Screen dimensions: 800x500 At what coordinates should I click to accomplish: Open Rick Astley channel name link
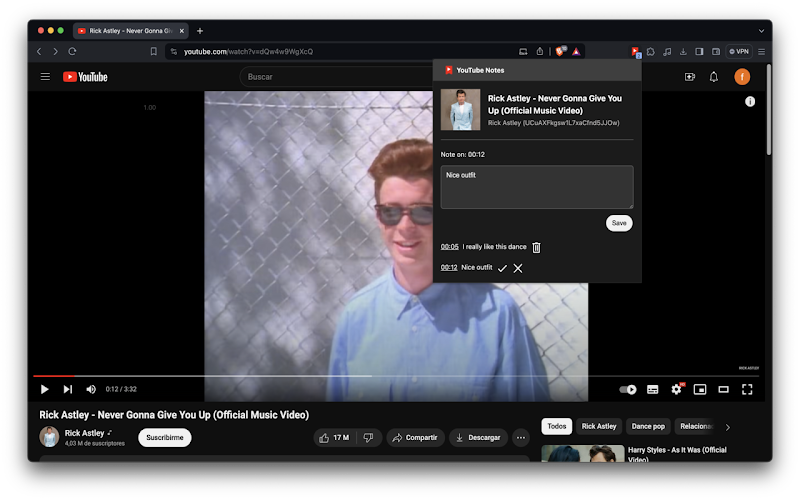pos(85,433)
